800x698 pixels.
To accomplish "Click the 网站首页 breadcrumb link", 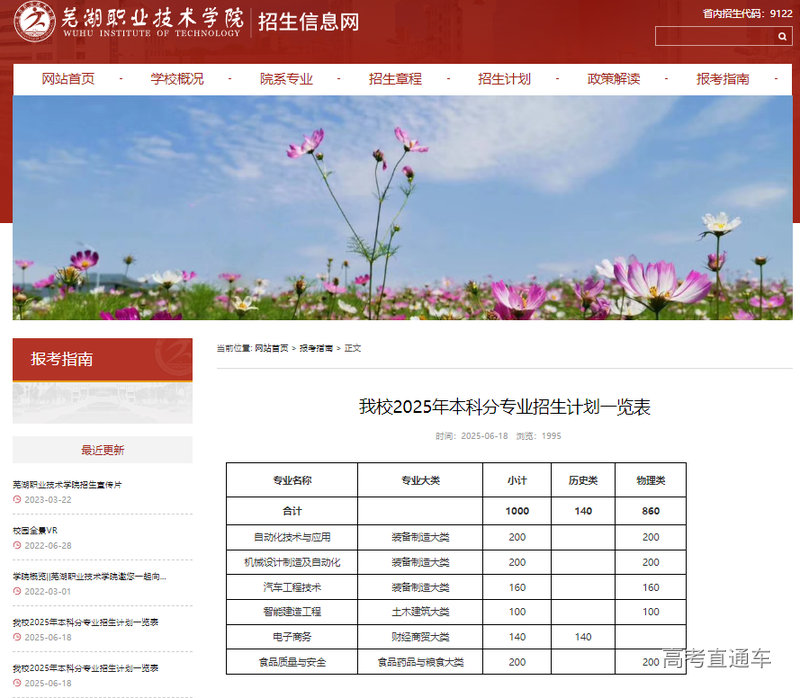I will 271,348.
